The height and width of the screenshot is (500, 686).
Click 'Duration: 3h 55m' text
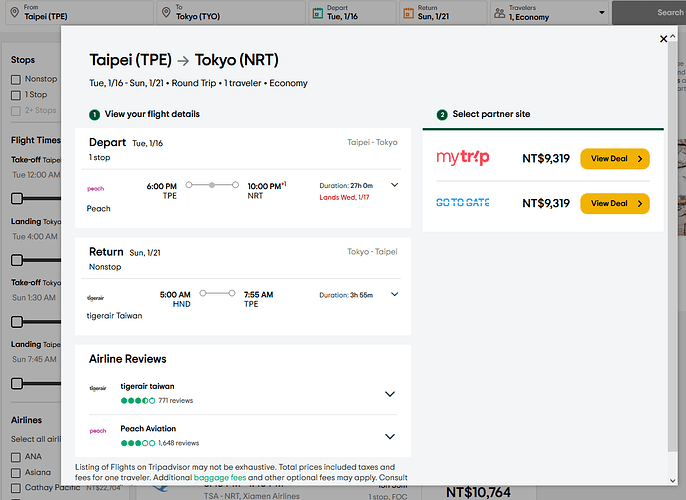pyautogui.click(x=346, y=295)
